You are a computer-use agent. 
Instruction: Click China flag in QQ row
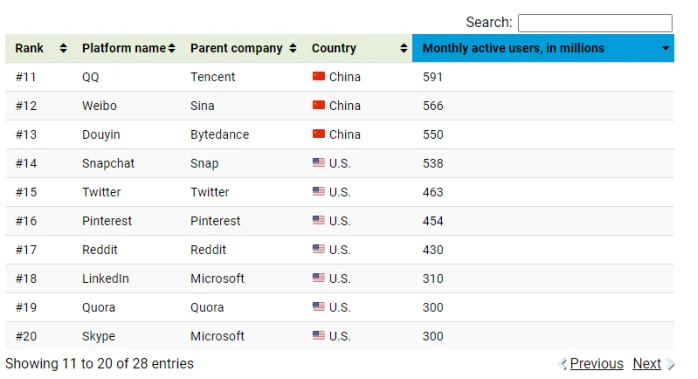pos(319,76)
